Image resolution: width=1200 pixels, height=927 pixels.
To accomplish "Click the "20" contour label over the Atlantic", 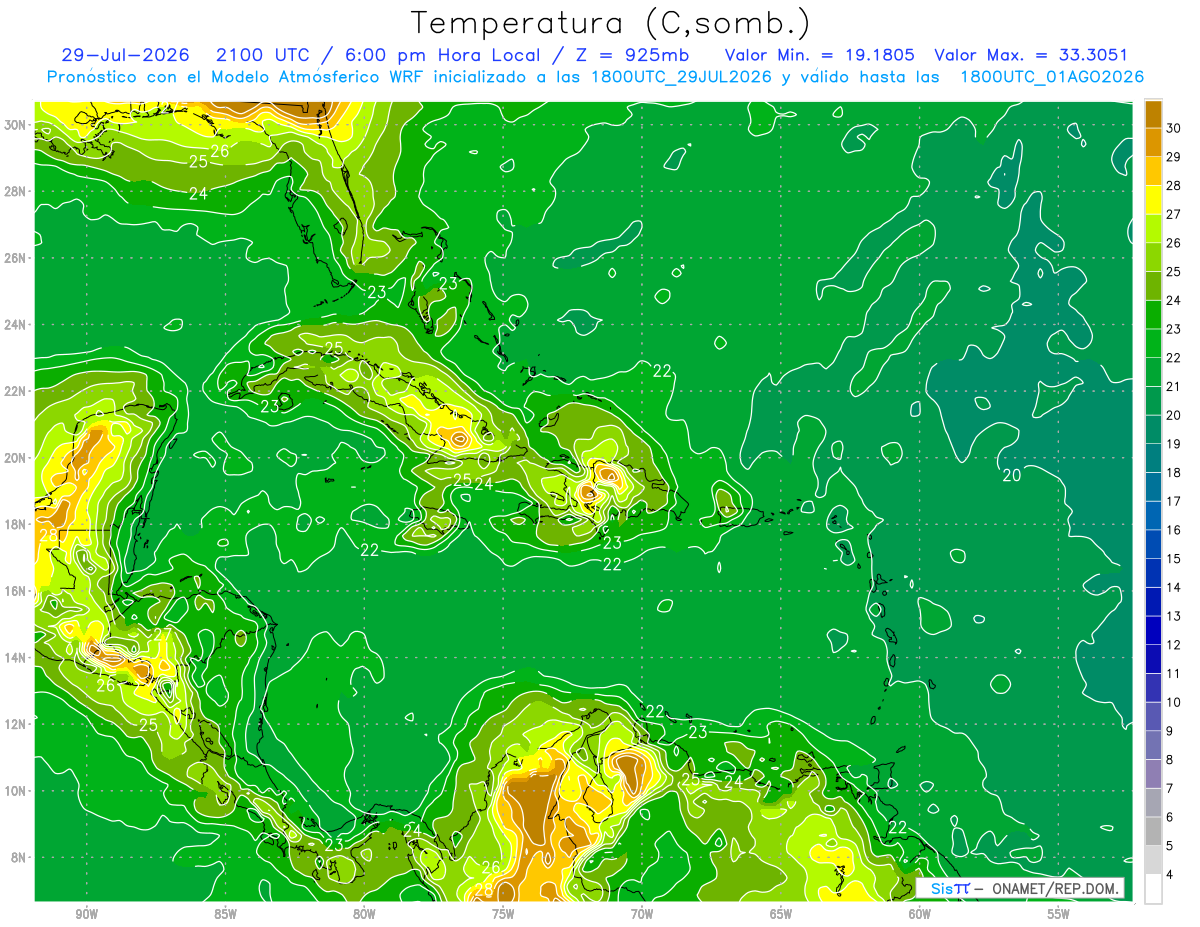I will click(1012, 476).
